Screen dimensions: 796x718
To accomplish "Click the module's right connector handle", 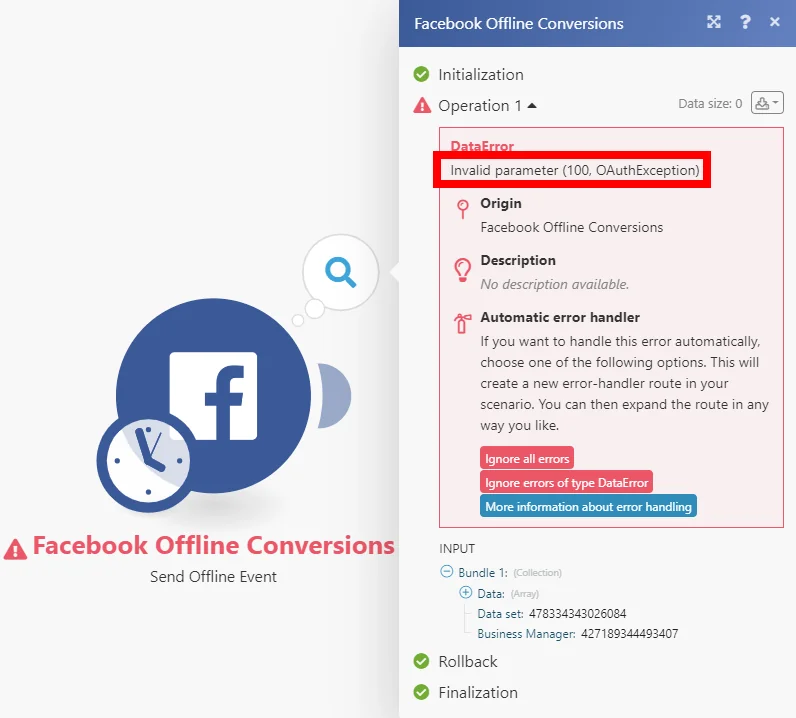I will point(334,396).
